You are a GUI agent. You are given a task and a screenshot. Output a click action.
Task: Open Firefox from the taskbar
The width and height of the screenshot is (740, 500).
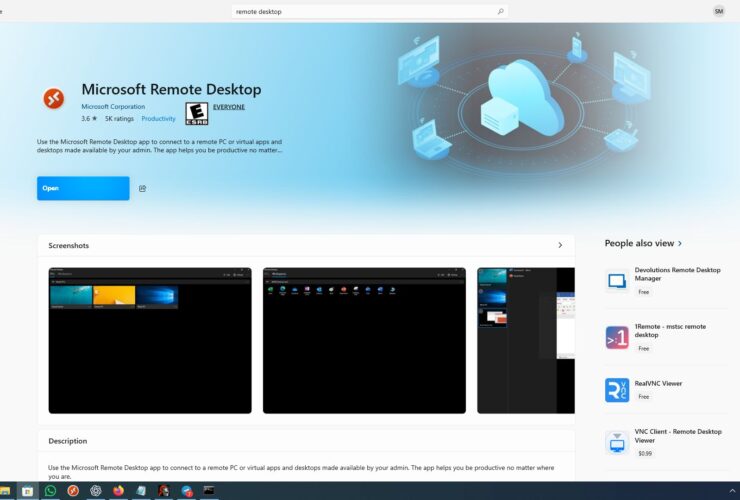[118, 491]
